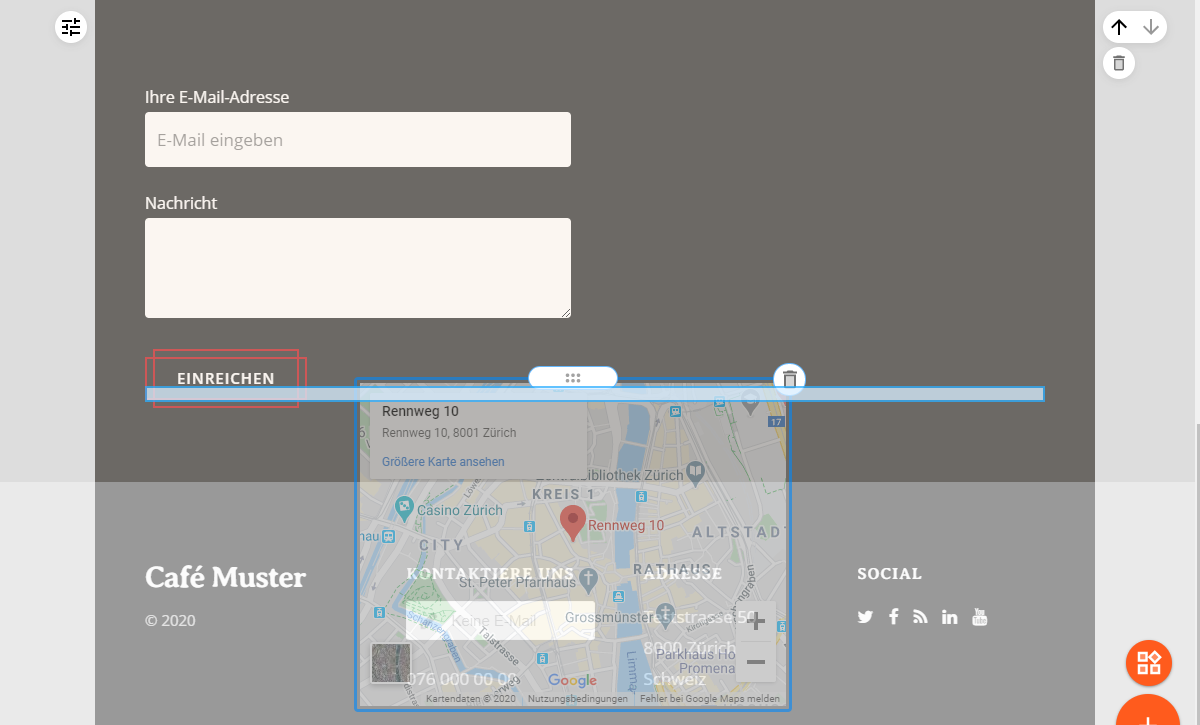Click the EINREICHEN submit button

226,378
